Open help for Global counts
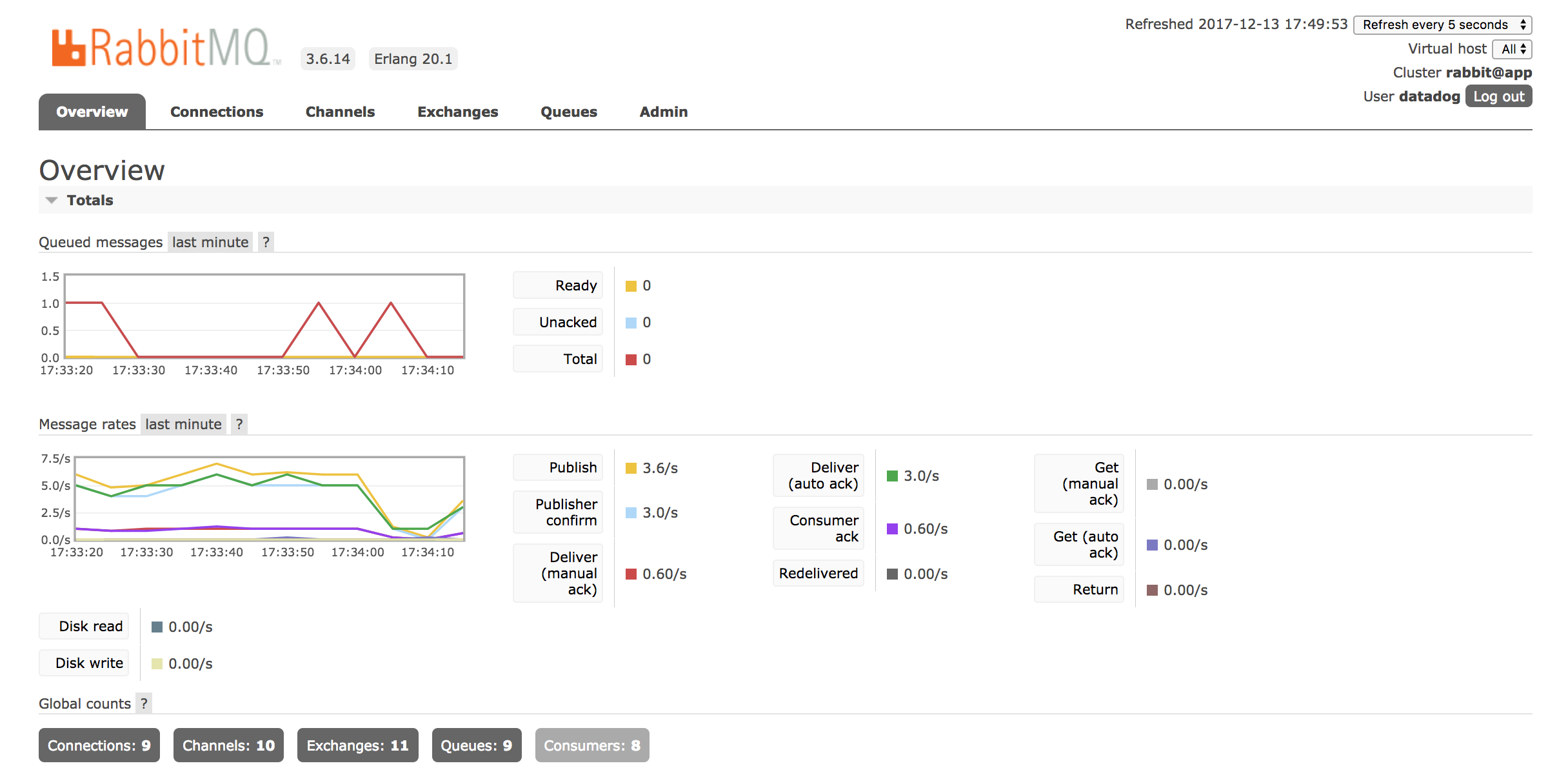1568x779 pixels. pyautogui.click(x=143, y=703)
